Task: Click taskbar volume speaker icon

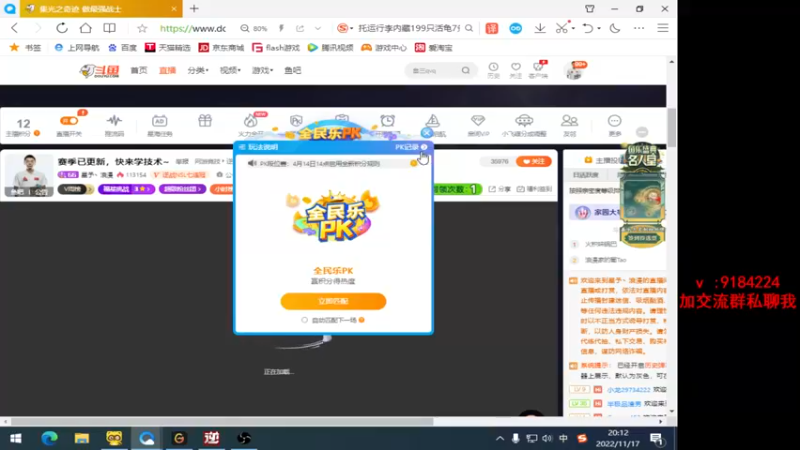Action: click(x=547, y=438)
